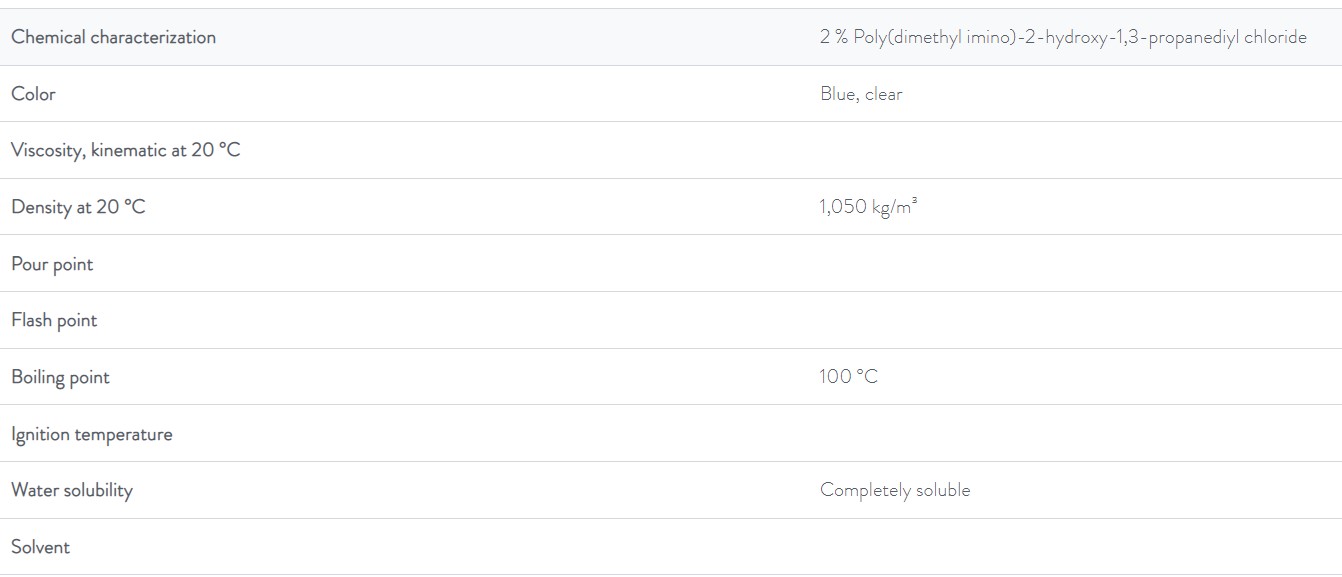Click the Boiling point label
1342x577 pixels.
tap(60, 377)
